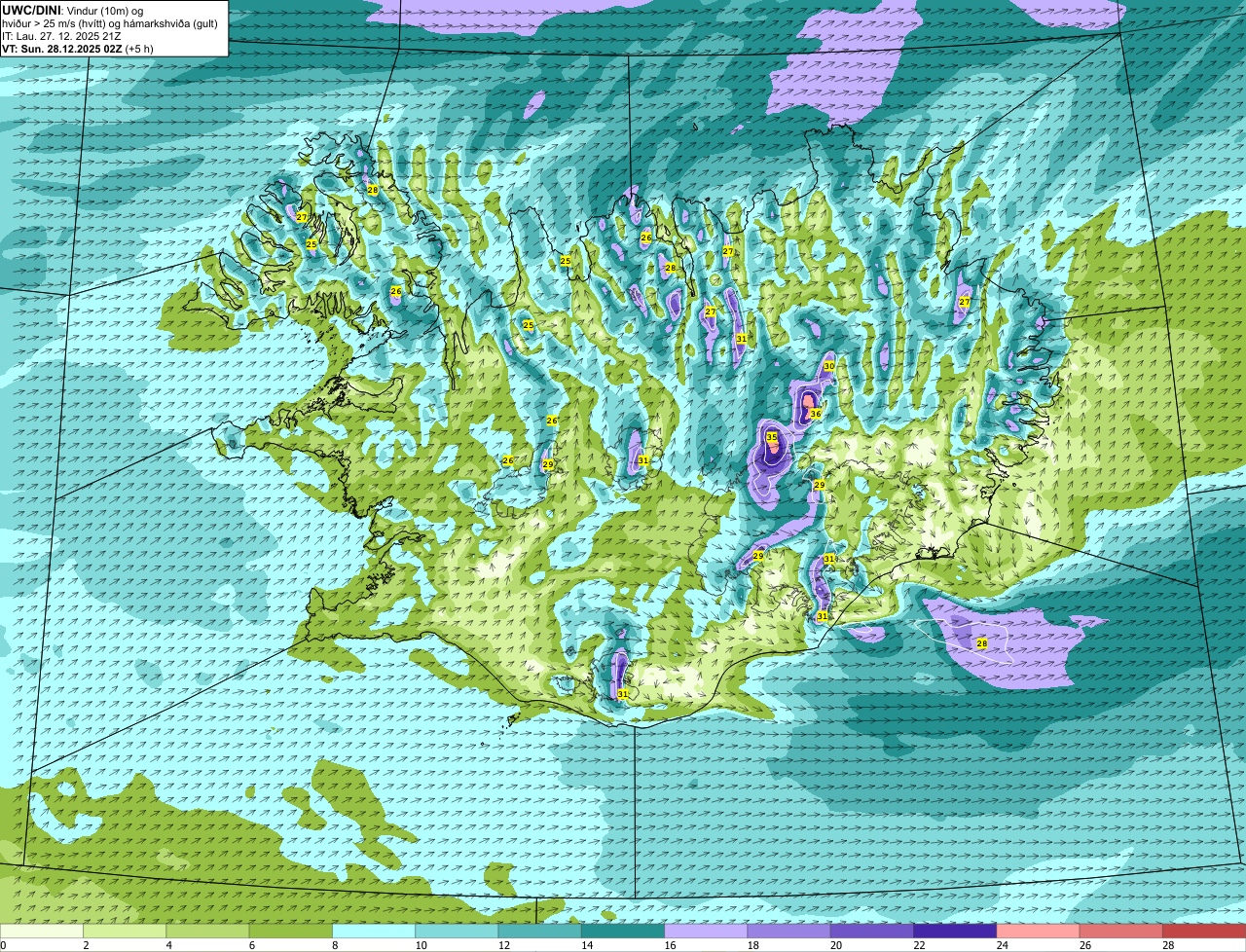Click the legend scale number 18
1246x952 pixels.
click(752, 945)
